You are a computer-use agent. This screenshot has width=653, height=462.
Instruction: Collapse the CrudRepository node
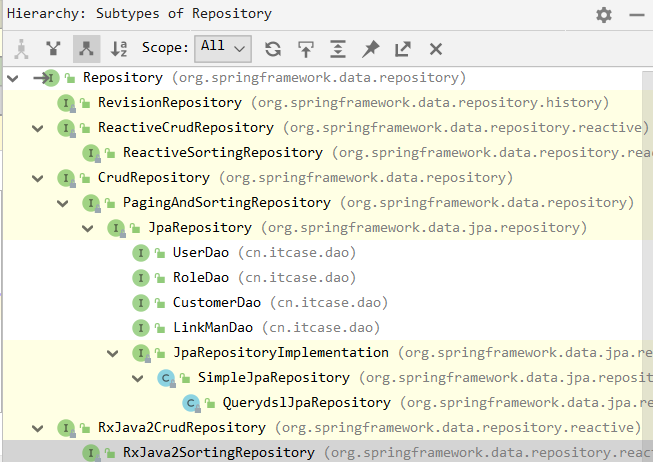[x=38, y=178]
